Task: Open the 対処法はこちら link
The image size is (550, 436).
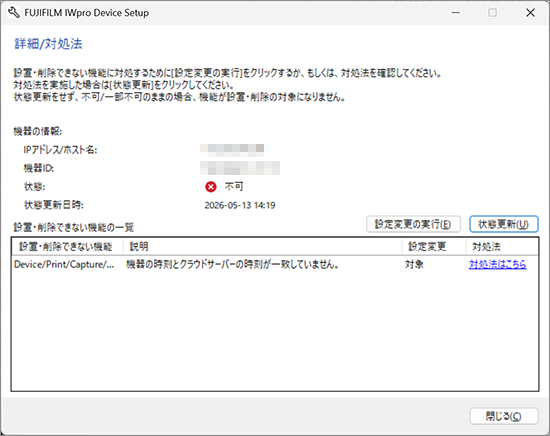Action: [497, 264]
